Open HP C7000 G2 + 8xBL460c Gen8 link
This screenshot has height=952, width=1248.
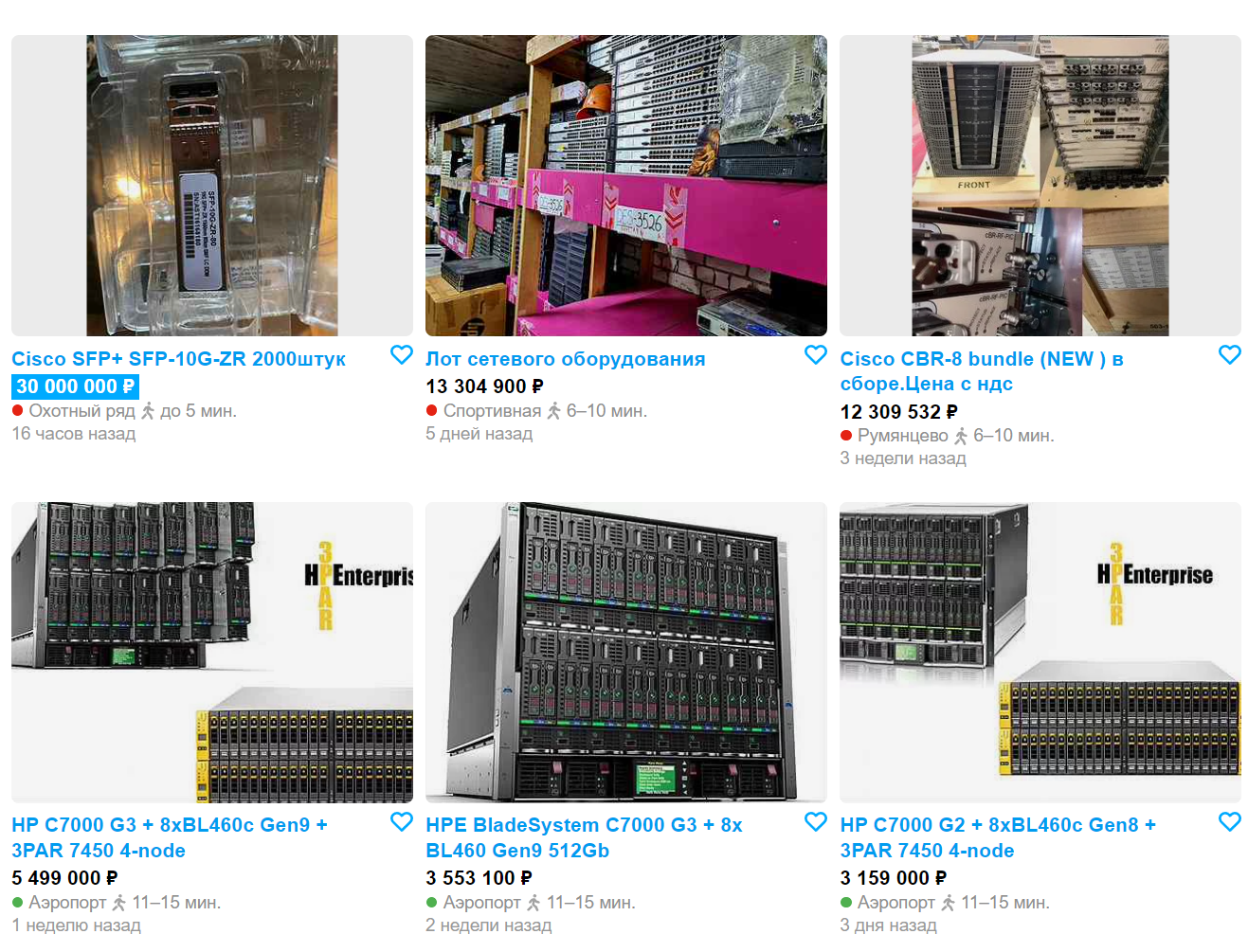[x=998, y=837]
